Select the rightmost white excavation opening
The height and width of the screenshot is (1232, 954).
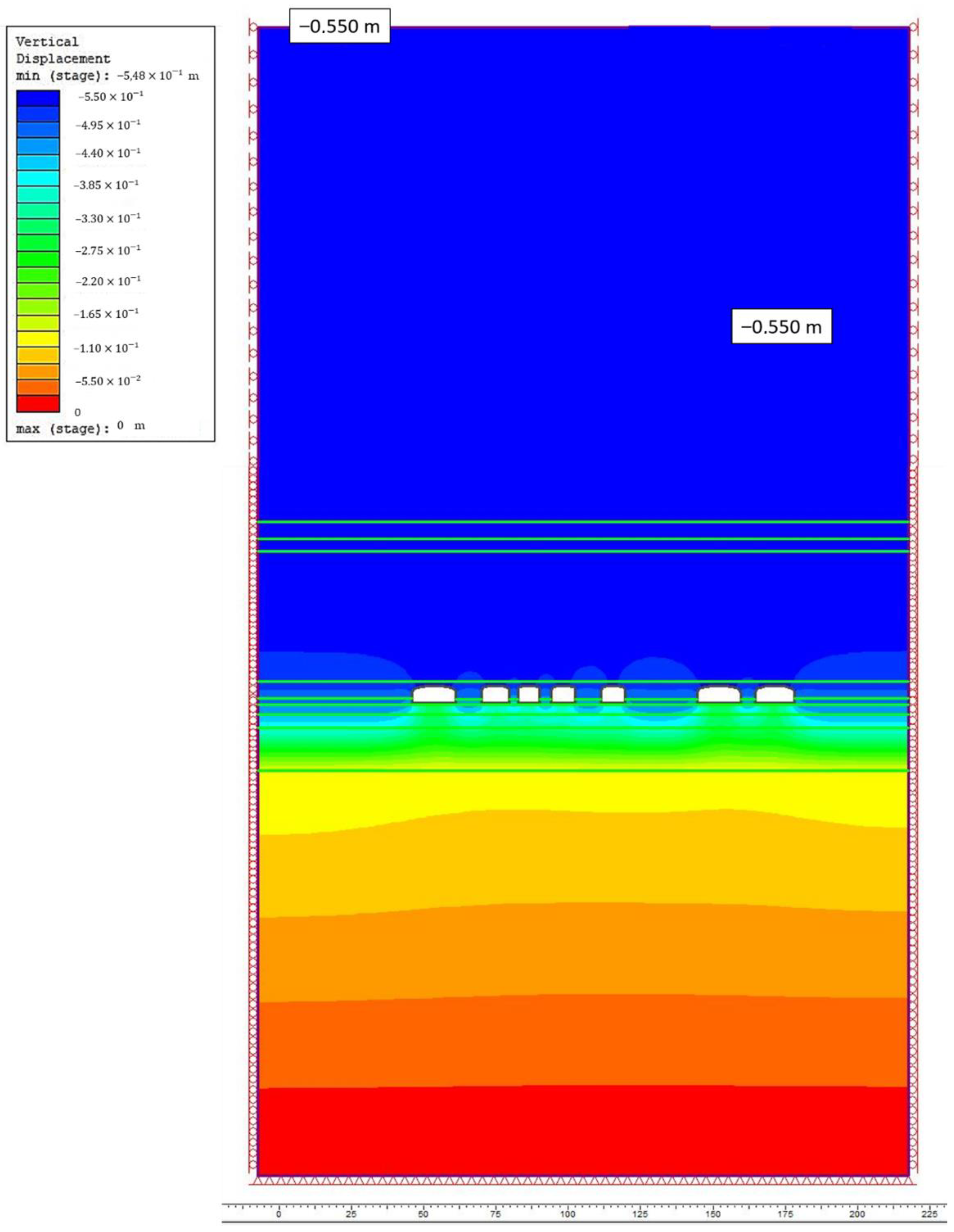point(775,694)
